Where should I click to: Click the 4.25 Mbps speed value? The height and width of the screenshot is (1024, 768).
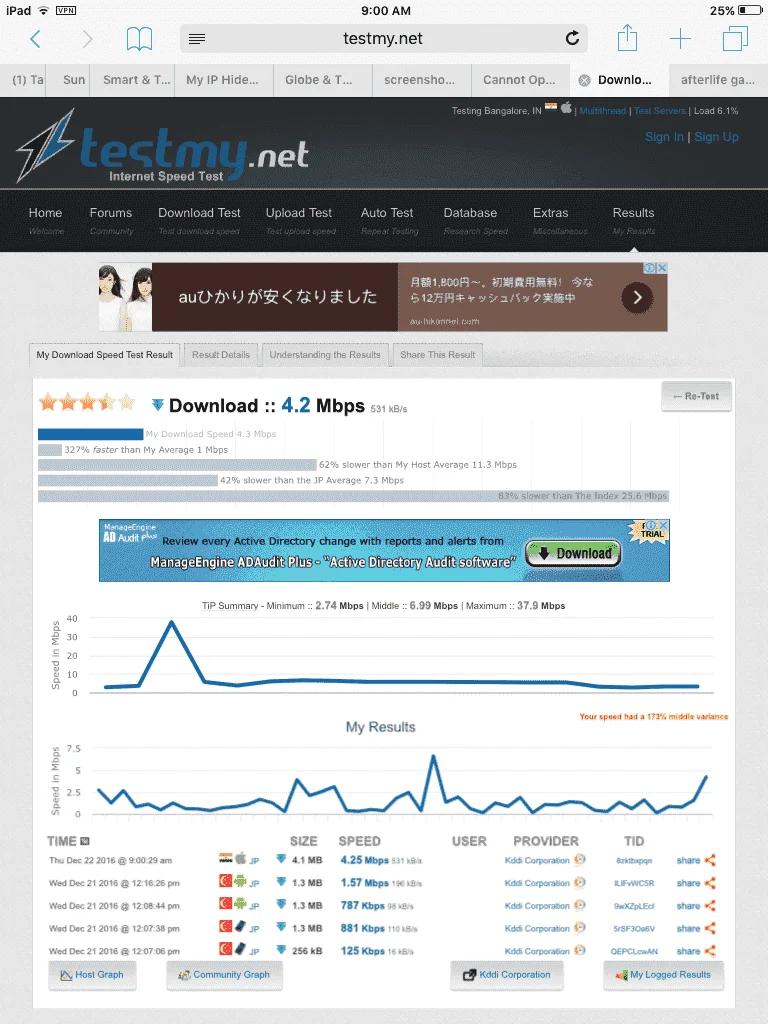point(364,860)
